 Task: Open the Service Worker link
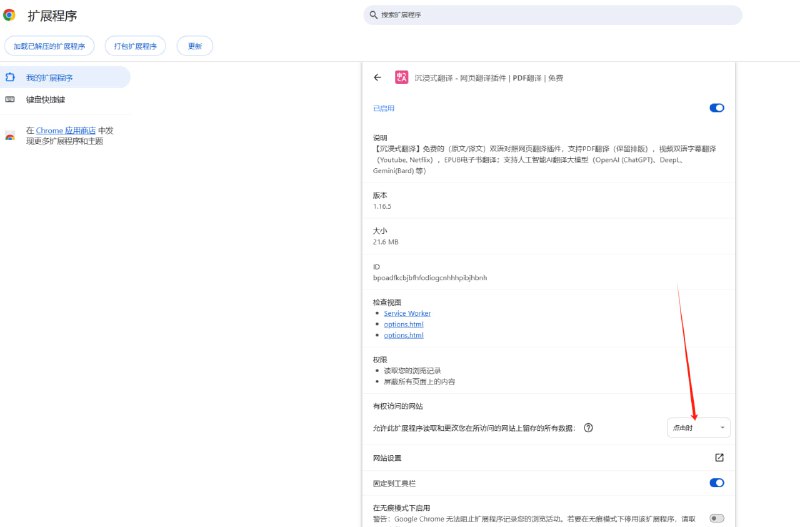[x=407, y=313]
